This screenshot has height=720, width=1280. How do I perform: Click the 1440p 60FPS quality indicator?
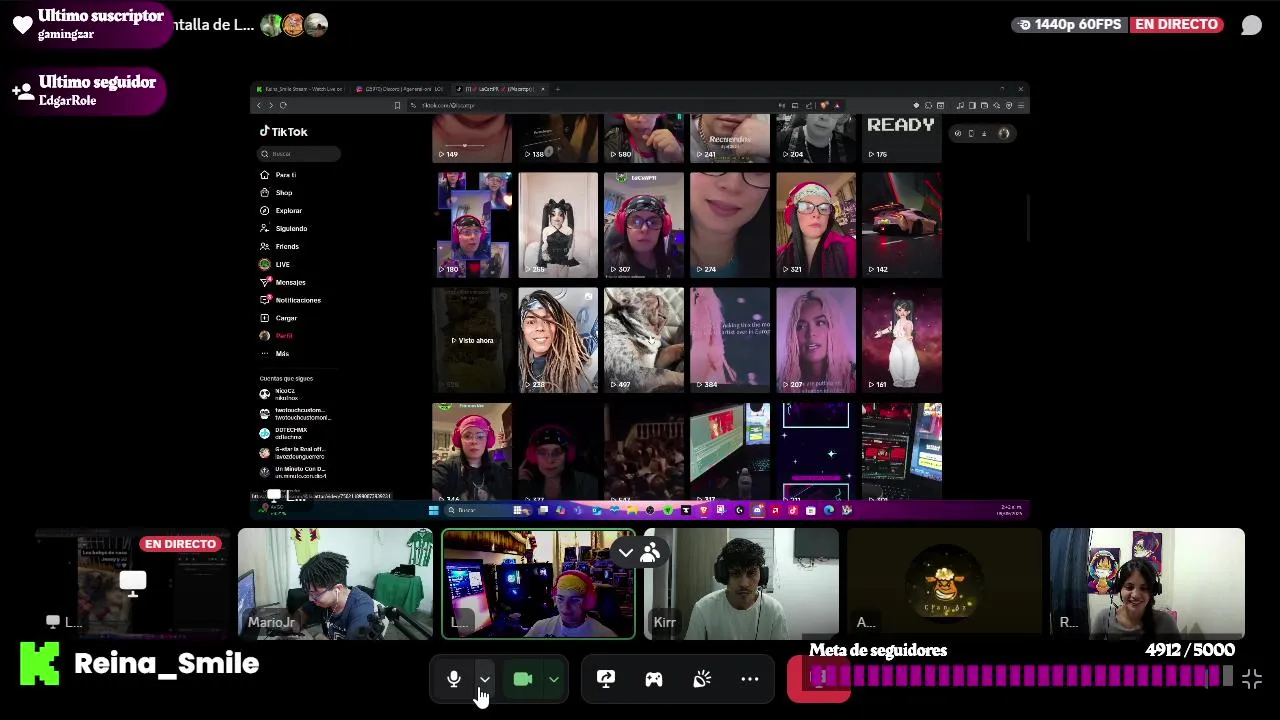[1070, 25]
